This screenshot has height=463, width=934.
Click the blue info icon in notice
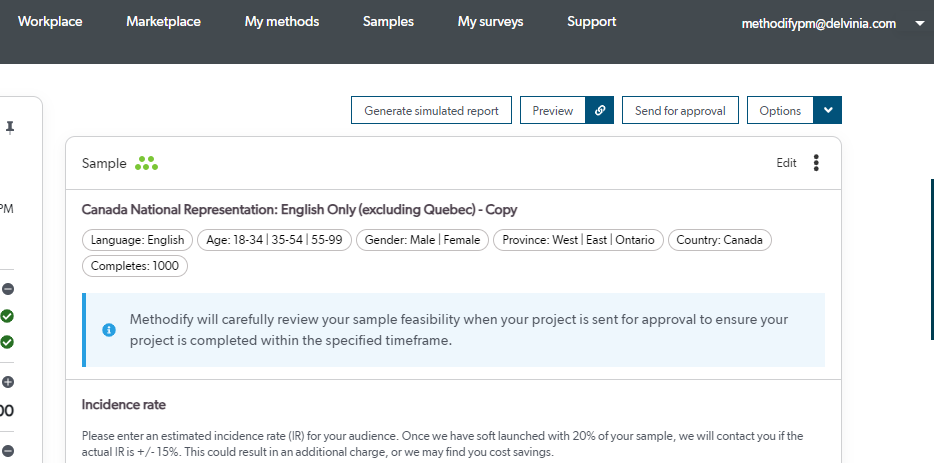pyautogui.click(x=109, y=329)
